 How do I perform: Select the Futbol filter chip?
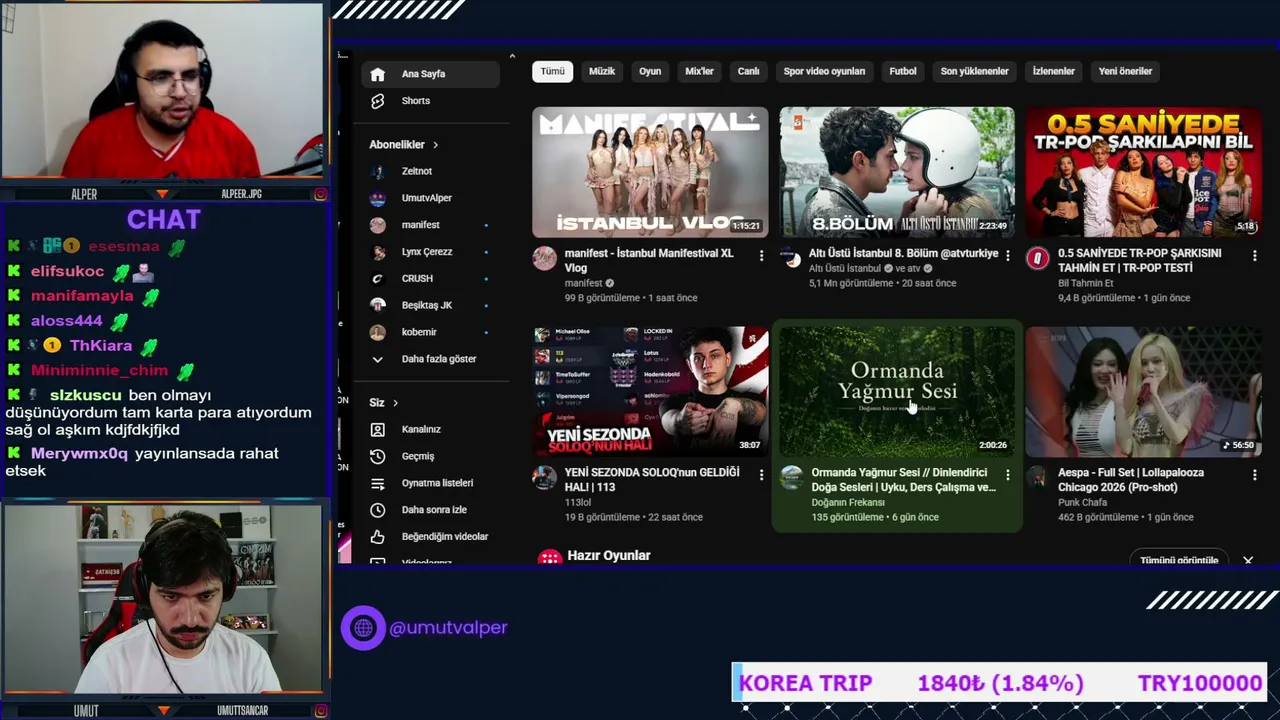(903, 71)
